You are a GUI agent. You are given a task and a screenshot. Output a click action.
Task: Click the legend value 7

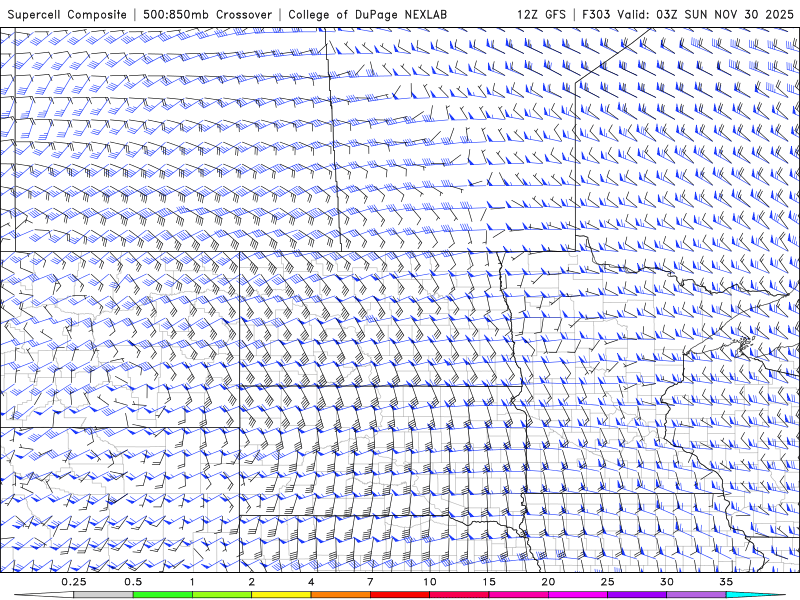[370, 582]
